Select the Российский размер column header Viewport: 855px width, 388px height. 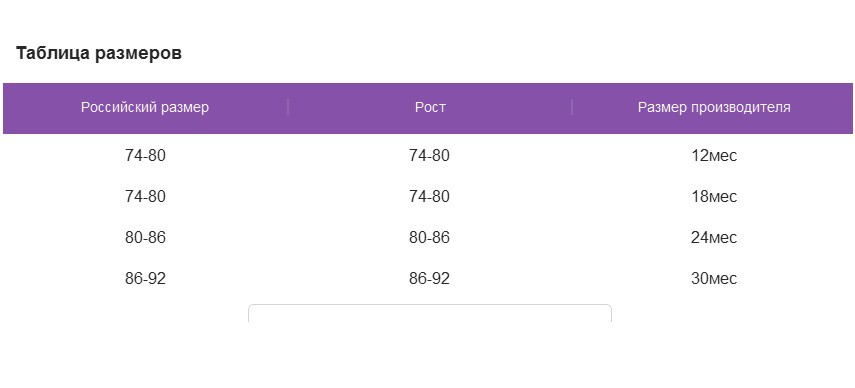tap(145, 107)
